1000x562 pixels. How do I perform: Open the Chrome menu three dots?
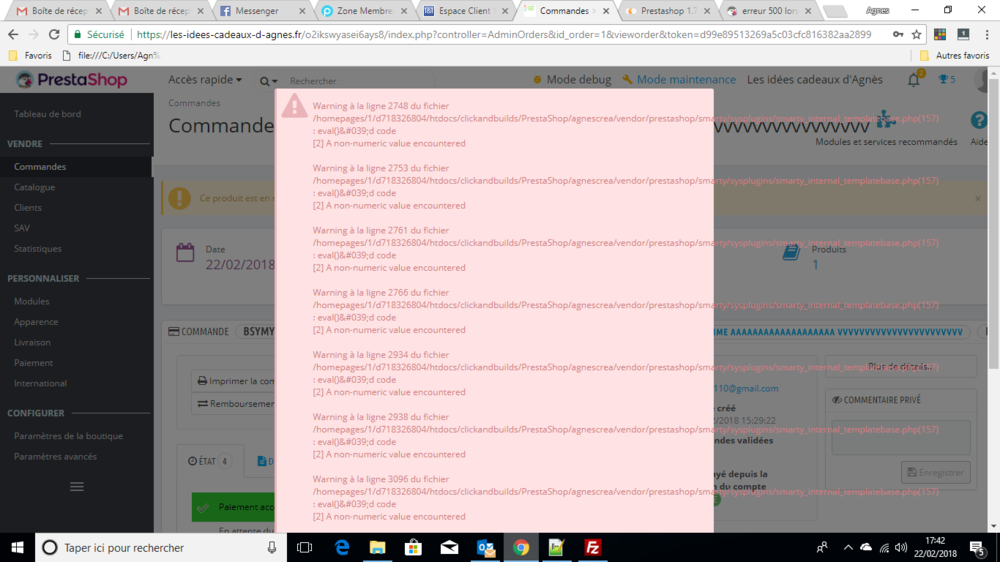click(x=987, y=34)
